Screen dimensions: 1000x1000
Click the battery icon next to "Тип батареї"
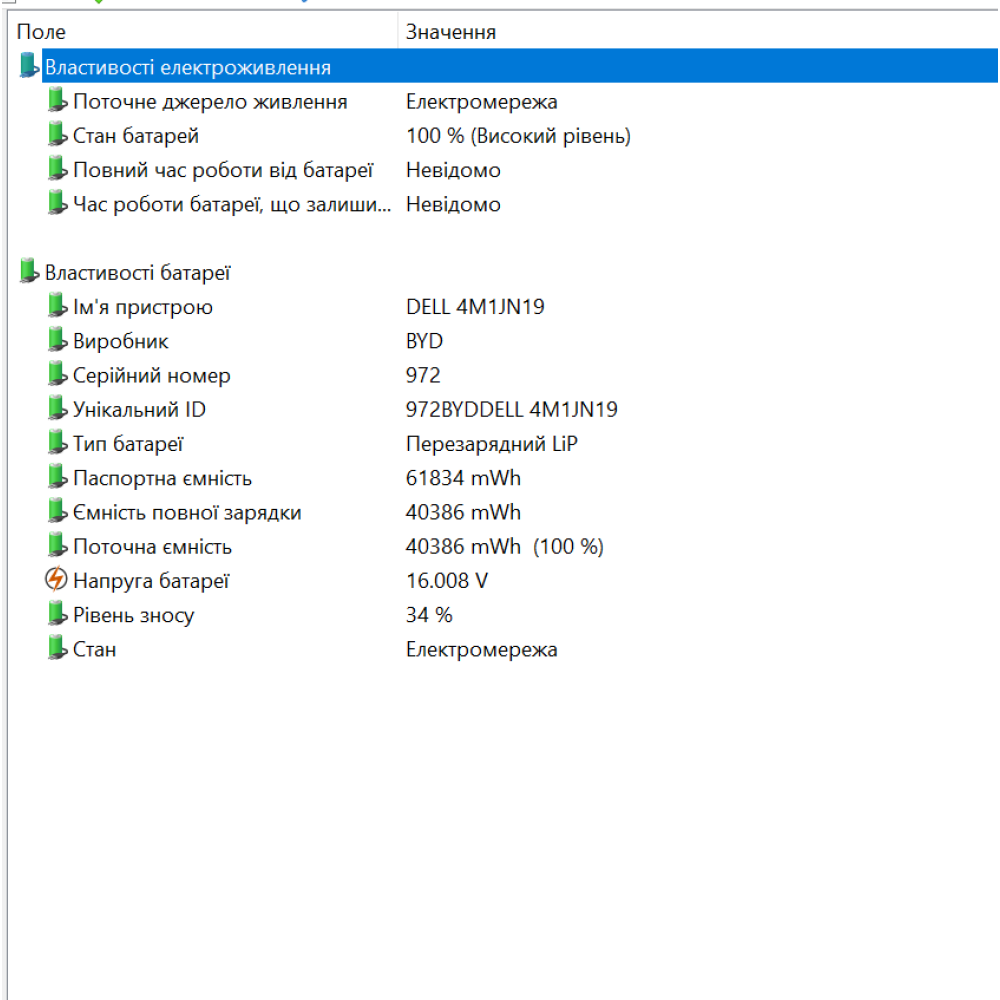(x=57, y=443)
